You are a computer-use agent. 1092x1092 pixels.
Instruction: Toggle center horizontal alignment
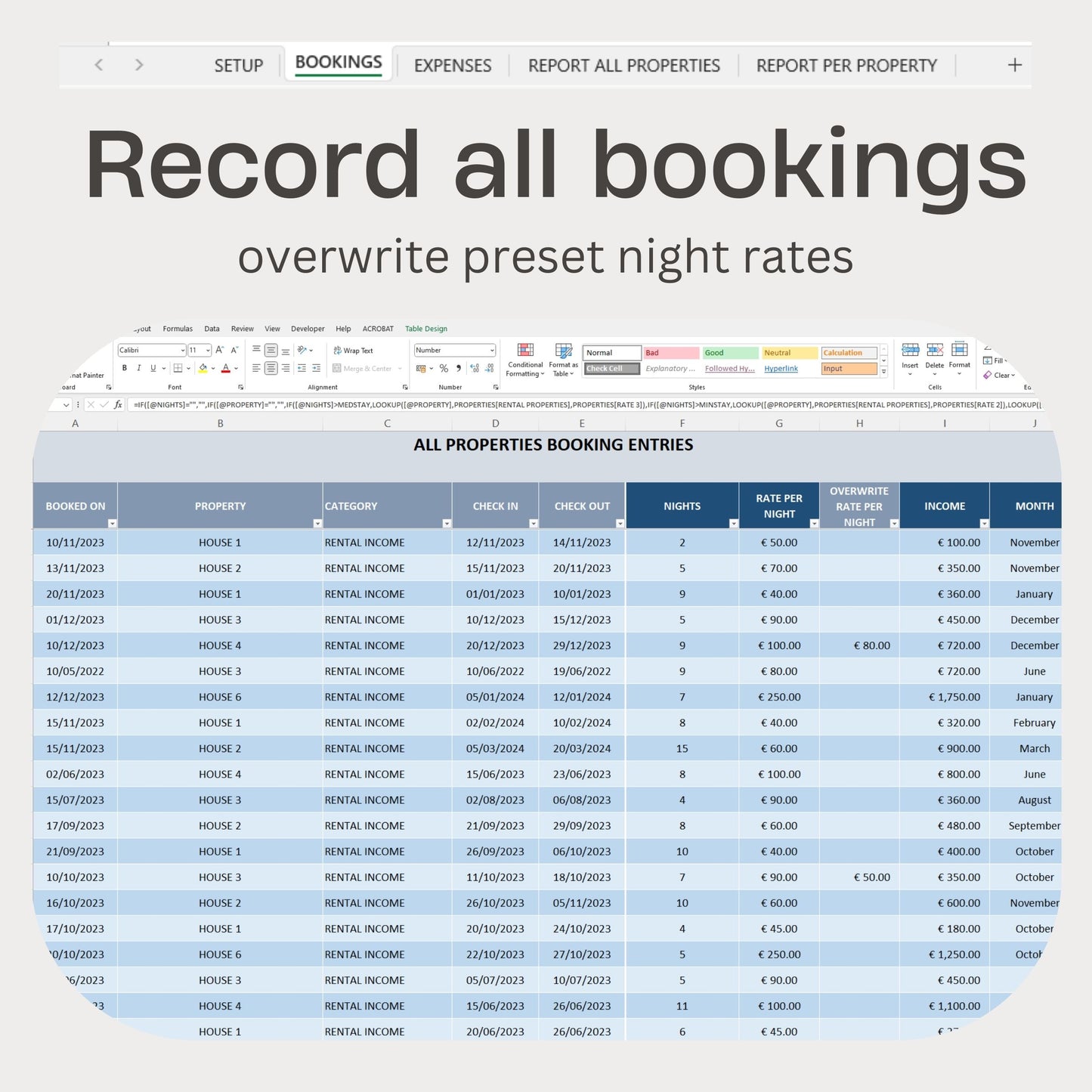tap(271, 369)
